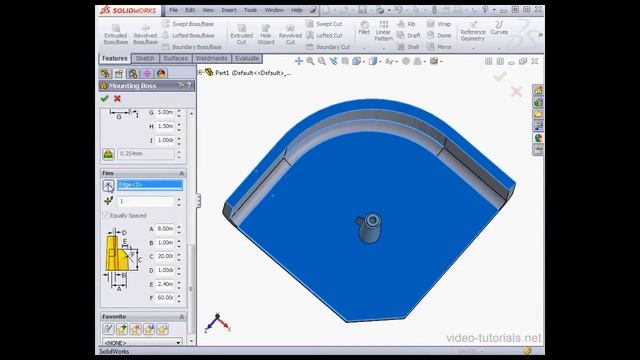The width and height of the screenshot is (640, 360).
Task: Open Reference Geometry tools
Action: (x=473, y=31)
